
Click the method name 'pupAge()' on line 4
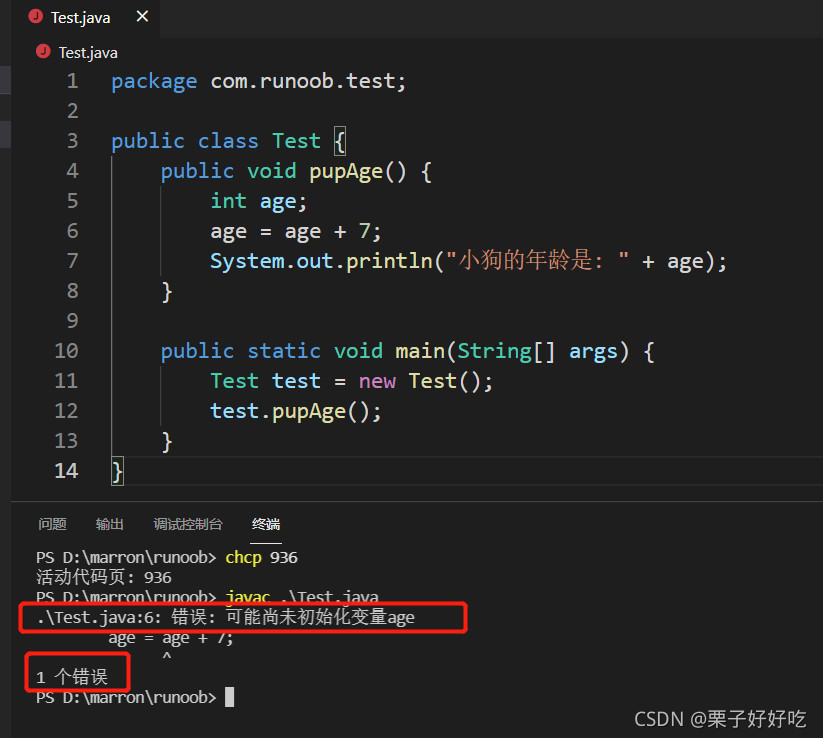[357, 172]
